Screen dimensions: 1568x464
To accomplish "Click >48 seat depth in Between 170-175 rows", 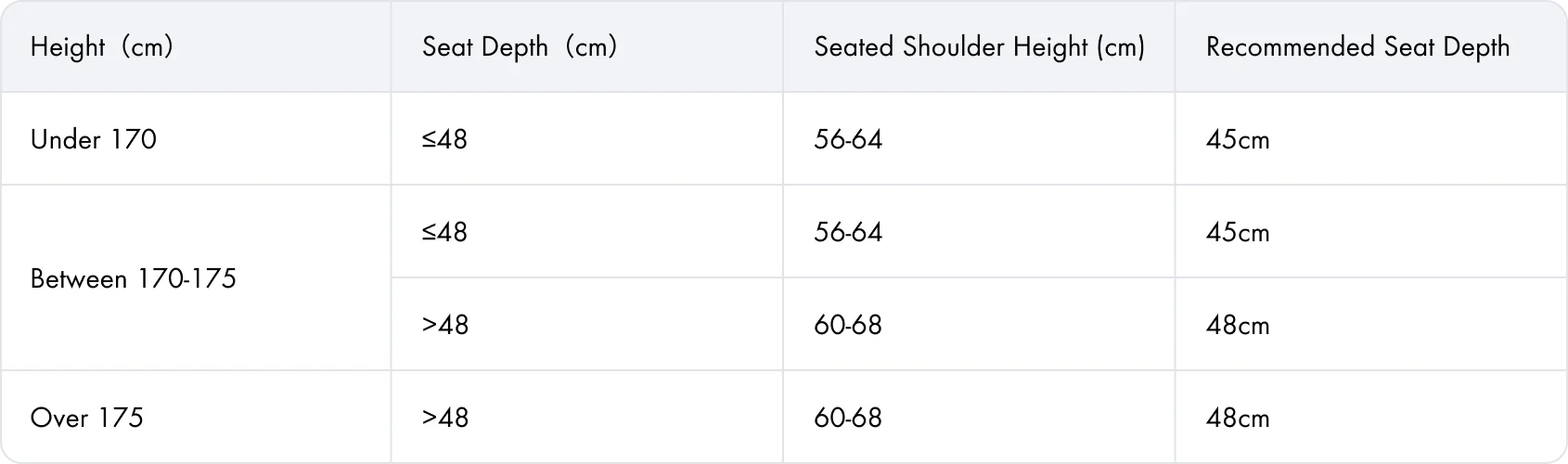I will point(445,325).
